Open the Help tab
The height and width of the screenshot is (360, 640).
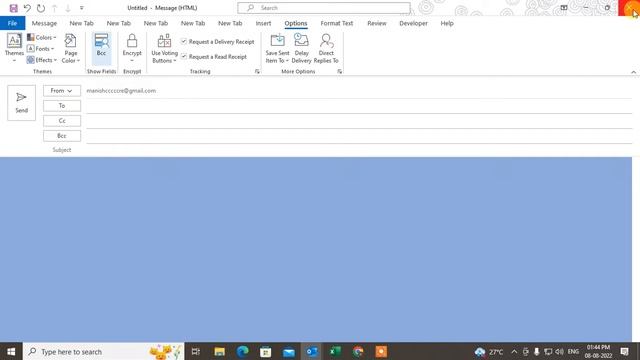[x=447, y=23]
